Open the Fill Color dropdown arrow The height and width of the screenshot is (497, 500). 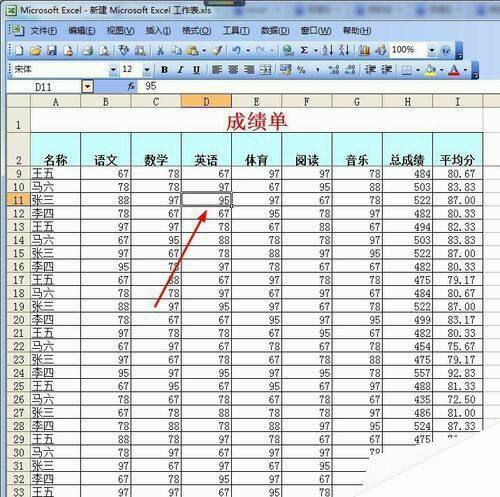tap(441, 70)
